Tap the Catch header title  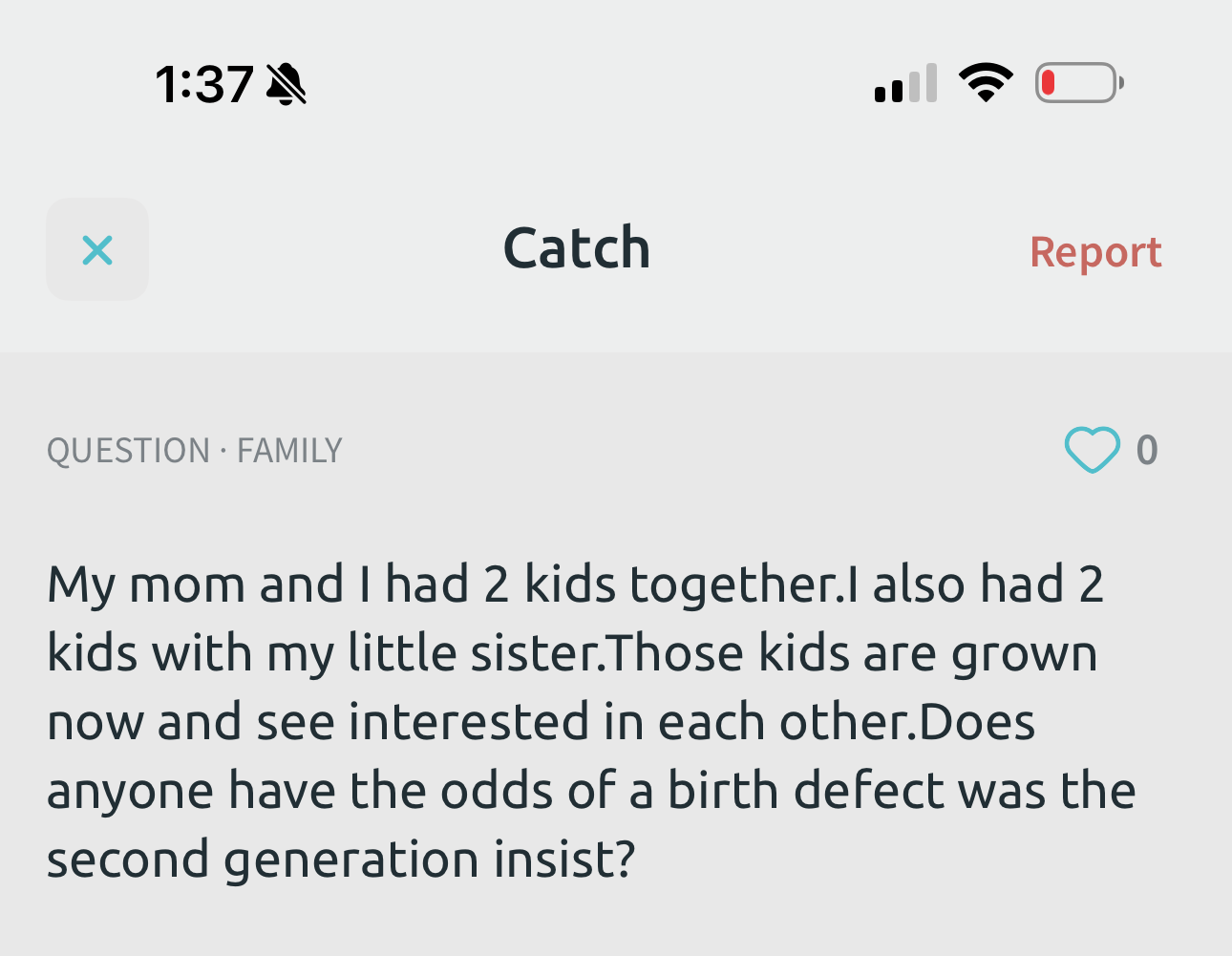point(577,248)
